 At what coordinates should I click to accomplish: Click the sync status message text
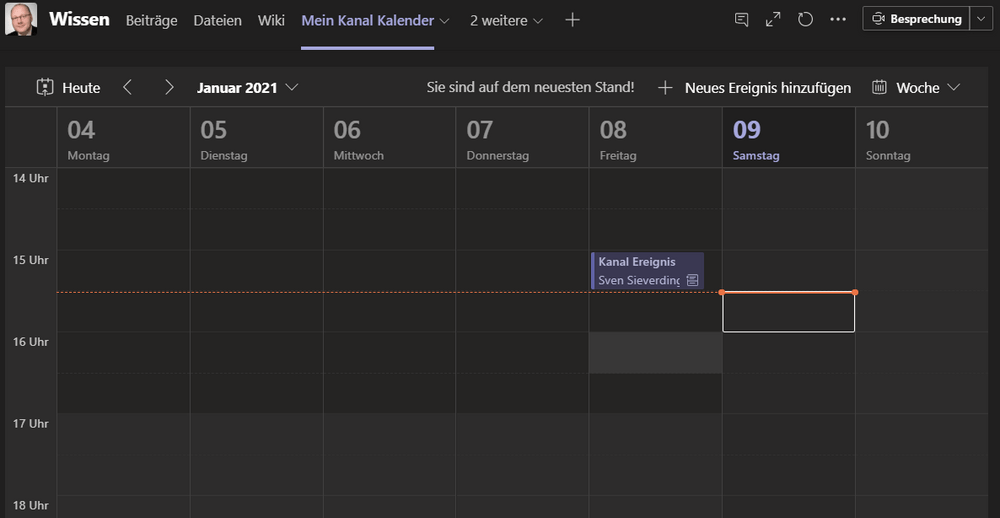pyautogui.click(x=531, y=87)
